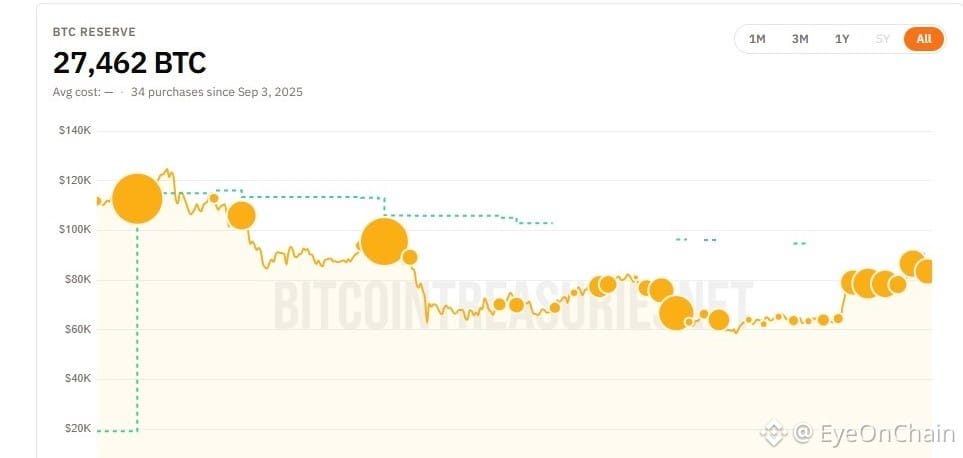Click the Avg cost label
The width and height of the screenshot is (963, 458).
tap(83, 93)
